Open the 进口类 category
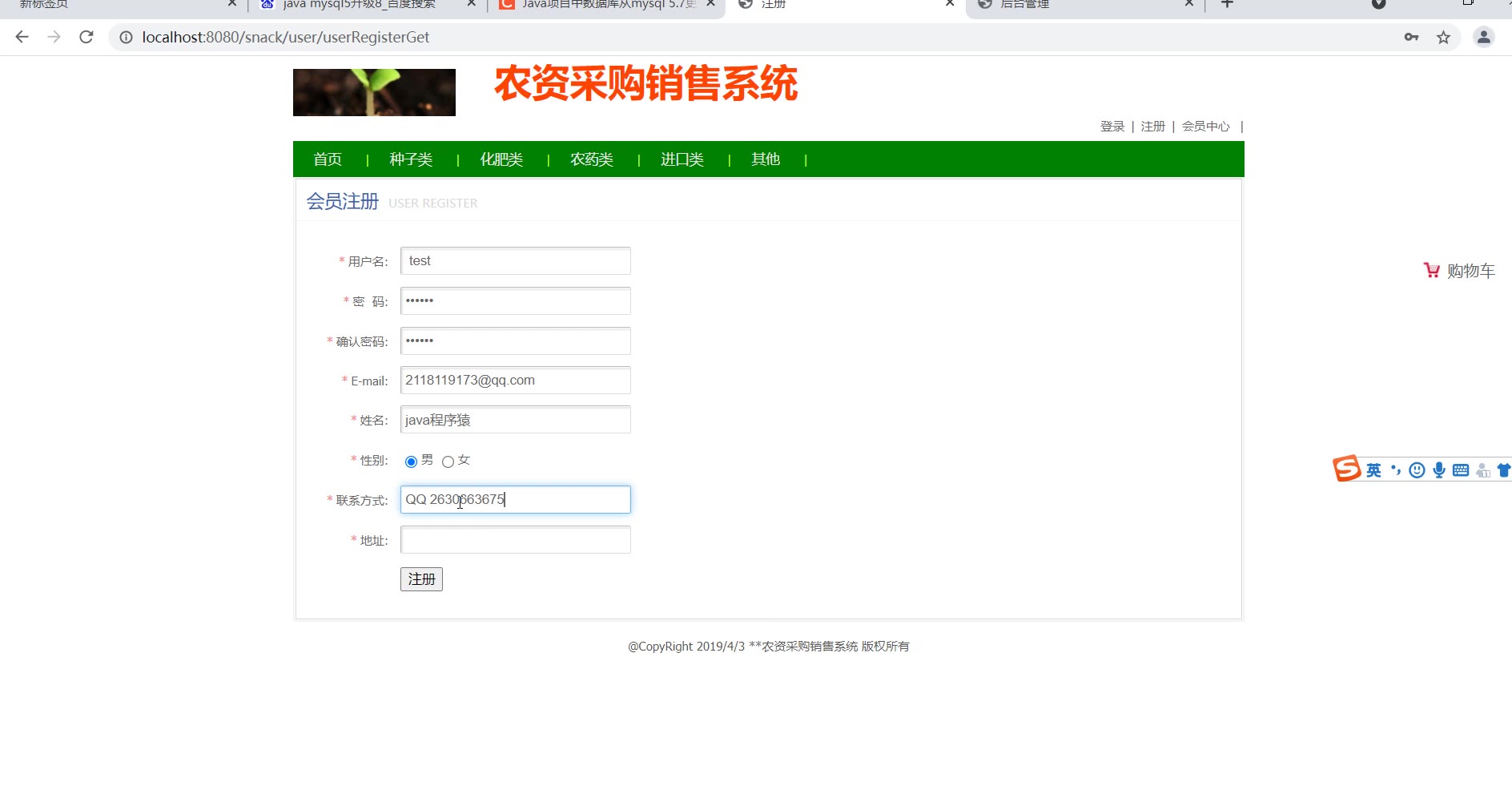Screen dimensions: 1512x798 click(x=682, y=159)
